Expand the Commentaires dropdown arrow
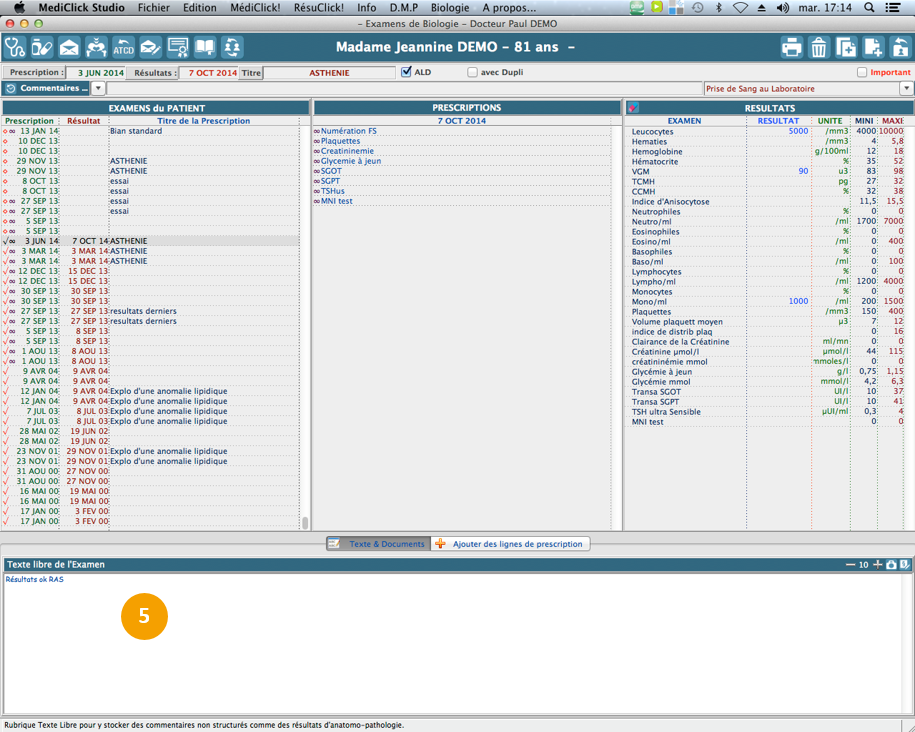 98,89
